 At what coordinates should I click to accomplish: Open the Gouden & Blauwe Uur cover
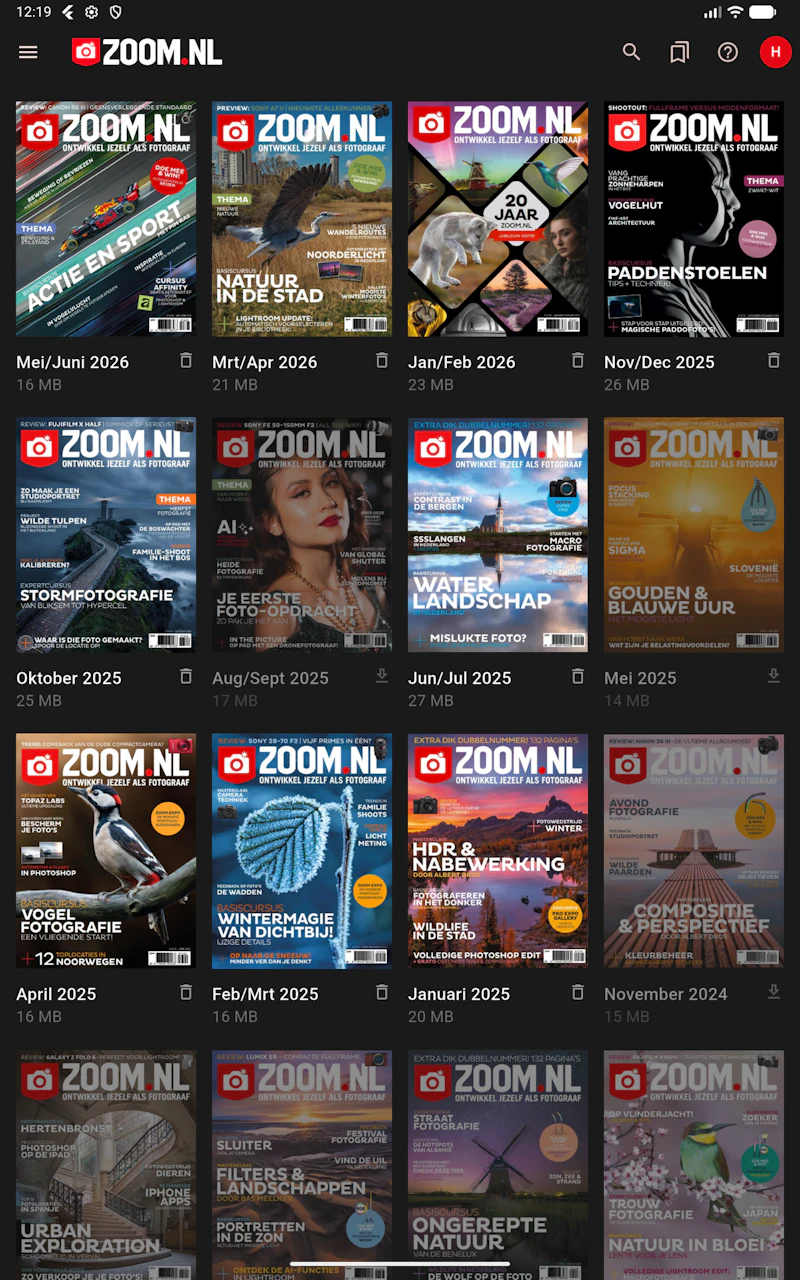pyautogui.click(x=694, y=535)
